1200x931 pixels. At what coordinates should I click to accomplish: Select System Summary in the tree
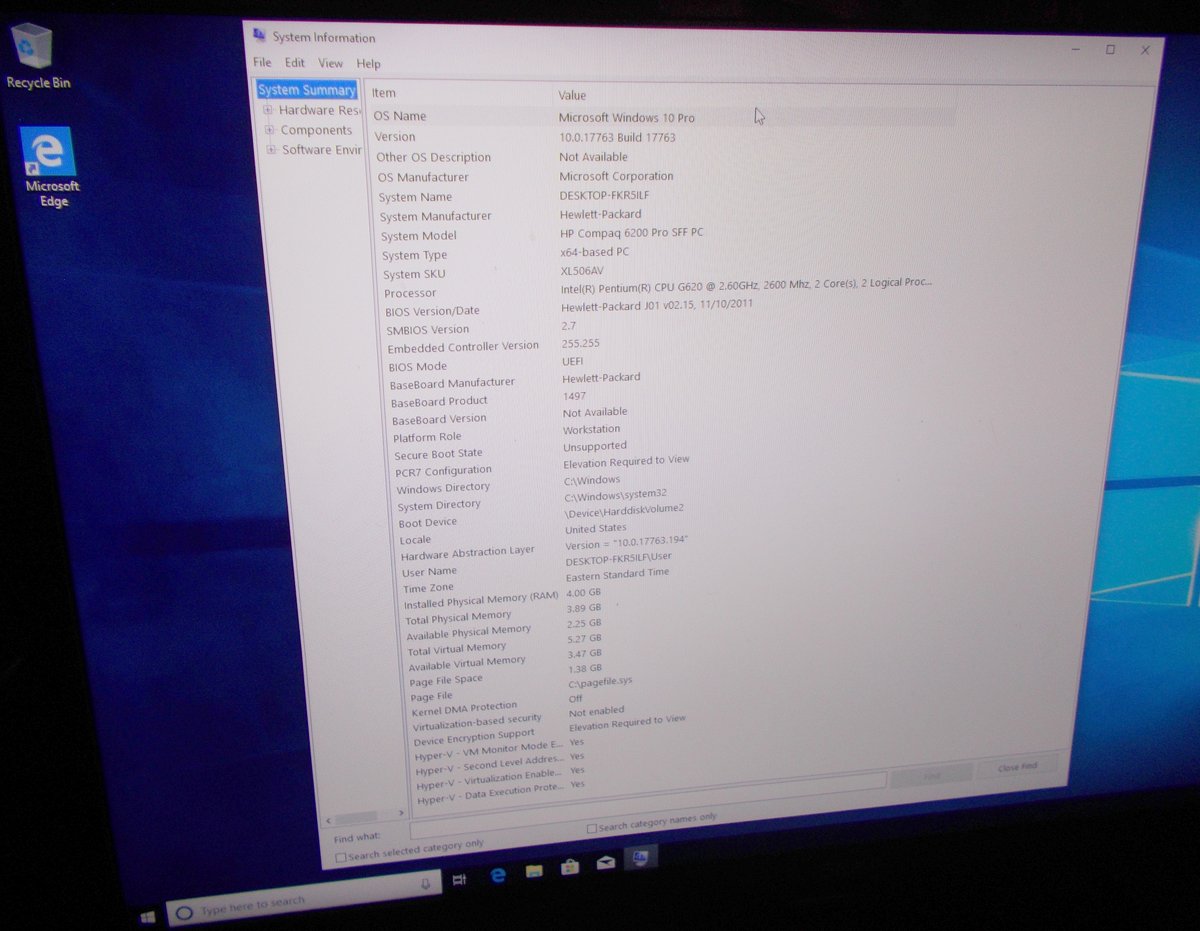click(306, 90)
